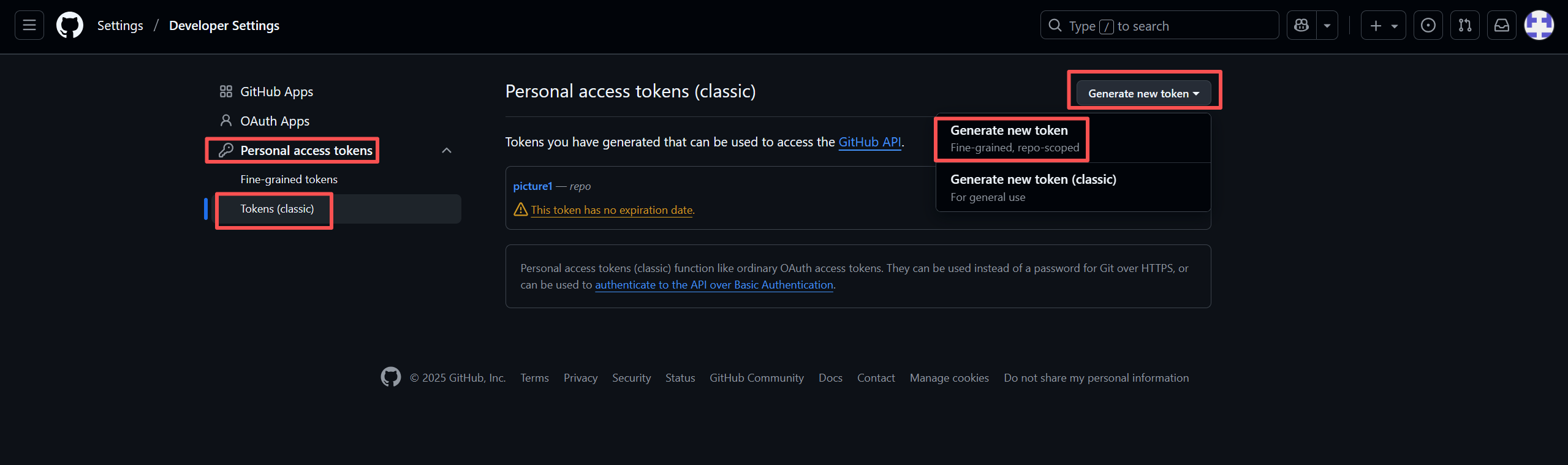Open the Issues icon in the header
The height and width of the screenshot is (465, 1568).
click(1428, 25)
